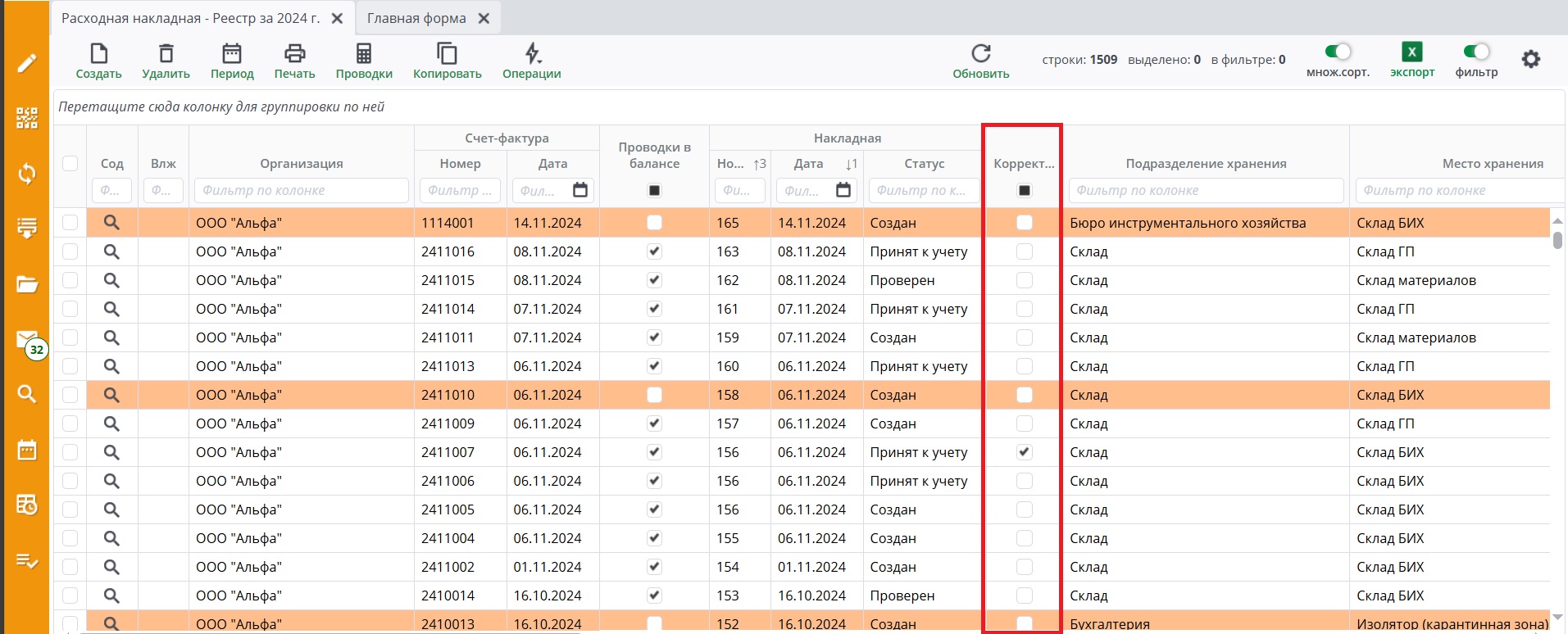Disable the фильтр toggle switch
Screen dimensions: 1568x634
[1476, 52]
